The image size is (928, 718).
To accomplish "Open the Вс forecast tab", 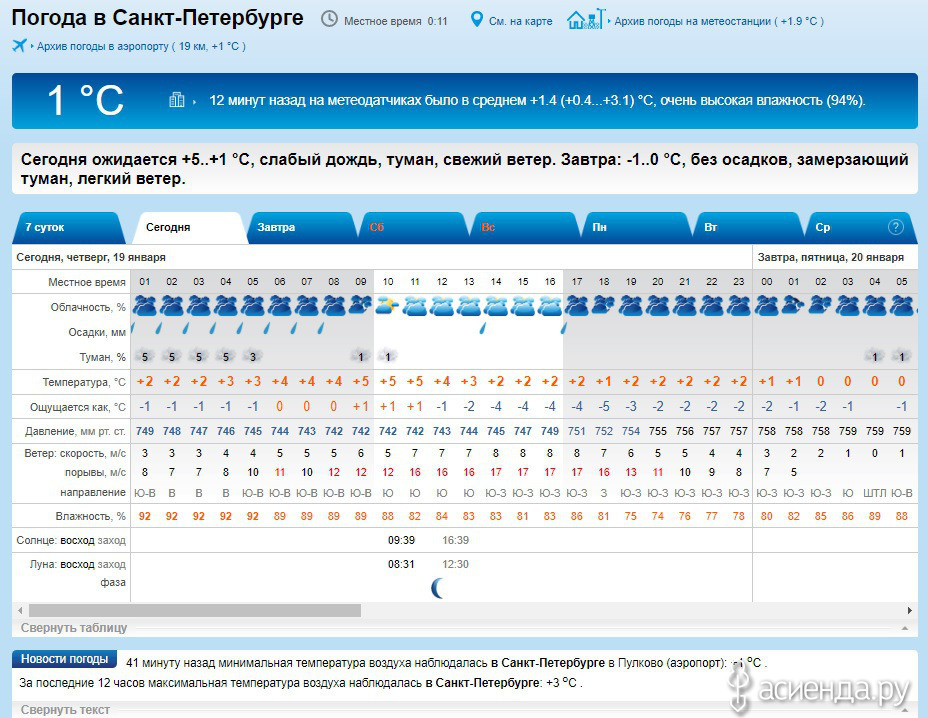I will pos(524,227).
